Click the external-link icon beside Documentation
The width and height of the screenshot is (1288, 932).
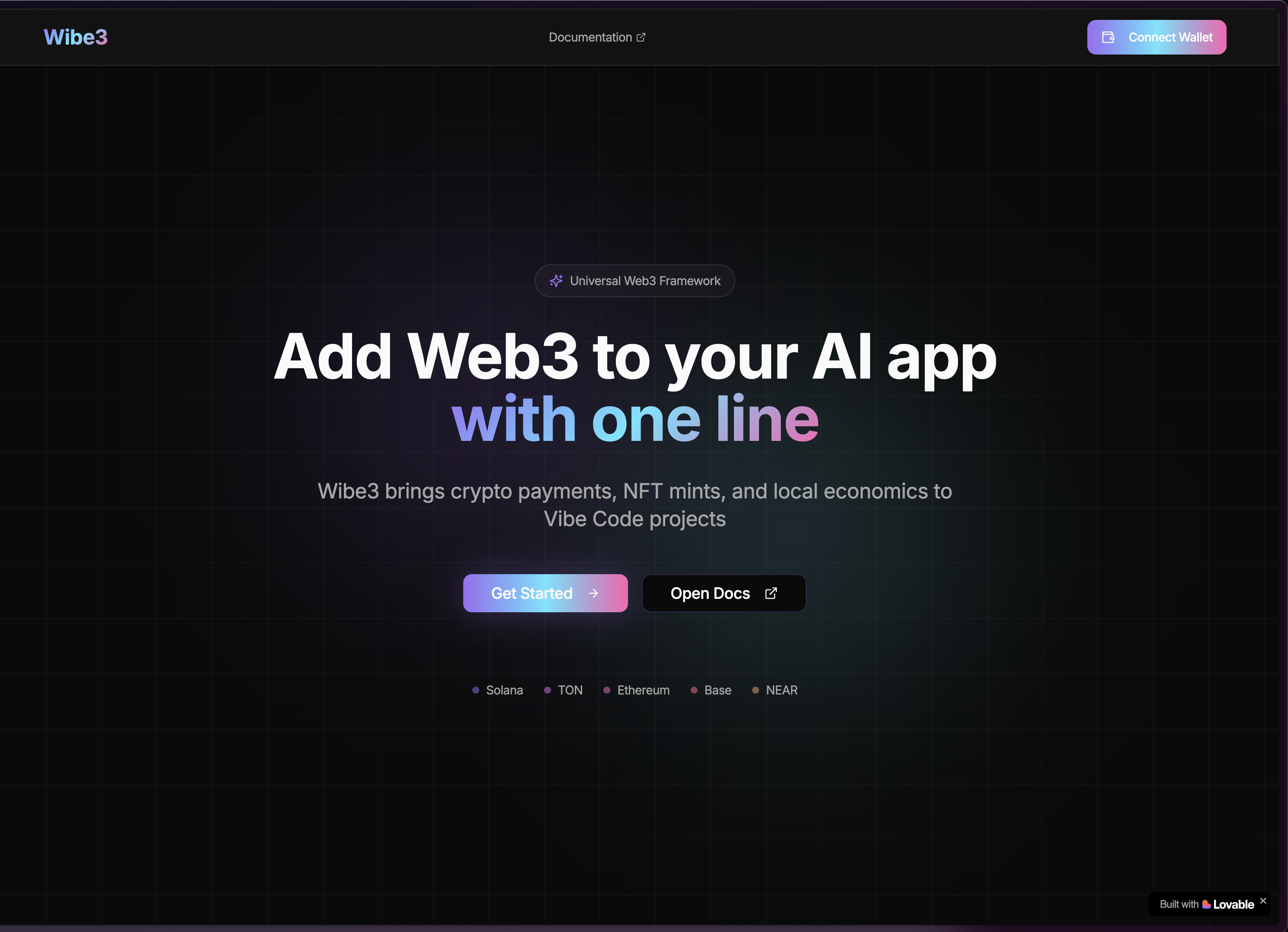641,37
